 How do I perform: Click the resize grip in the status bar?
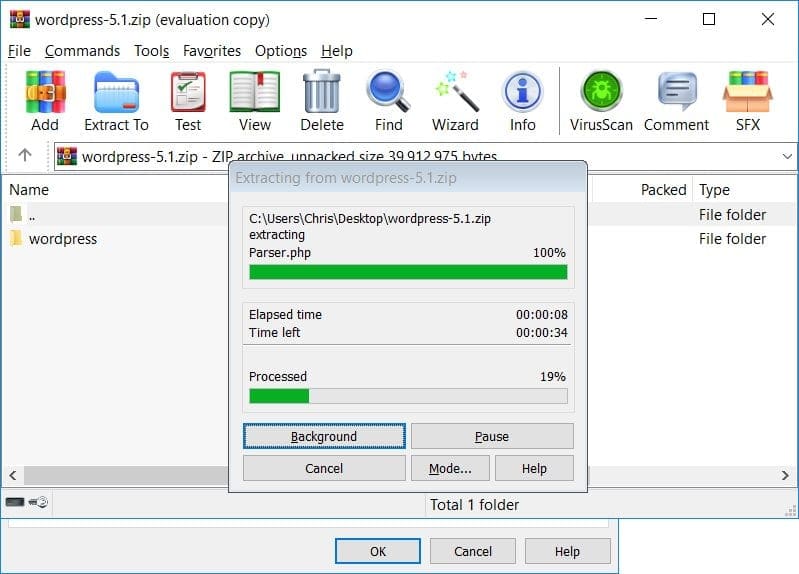click(x=791, y=511)
